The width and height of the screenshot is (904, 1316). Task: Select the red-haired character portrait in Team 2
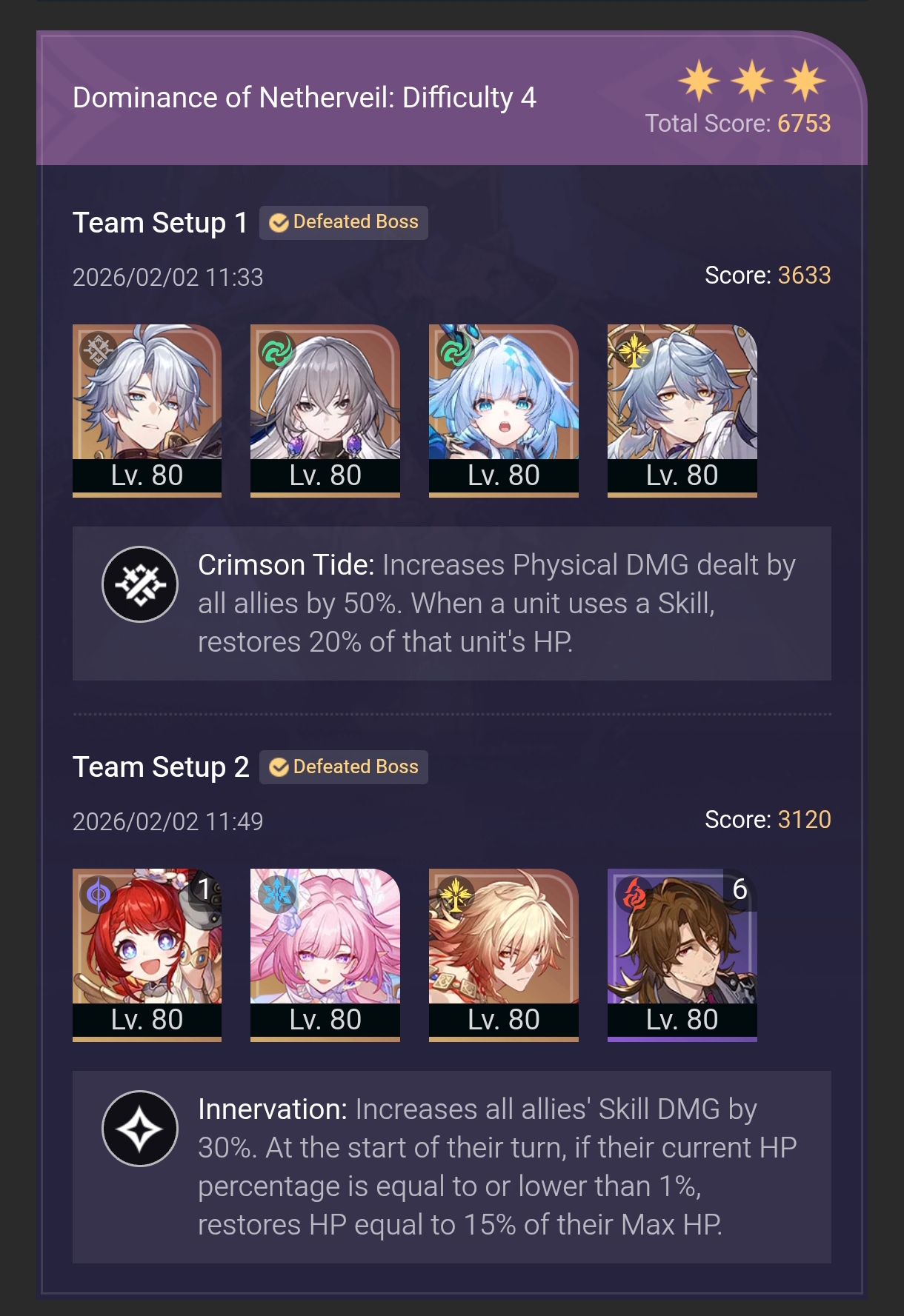coord(147,955)
